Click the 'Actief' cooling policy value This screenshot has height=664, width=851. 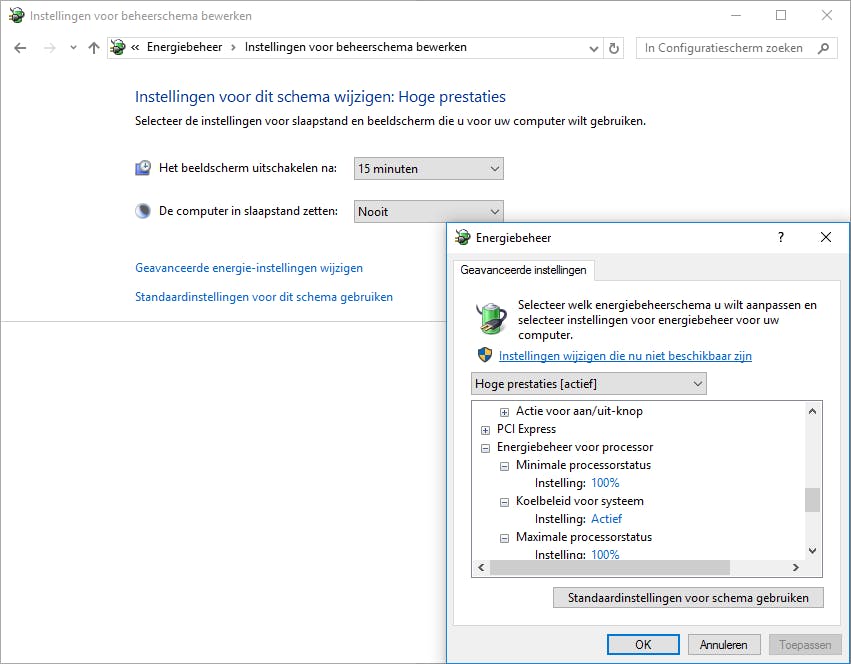[606, 518]
